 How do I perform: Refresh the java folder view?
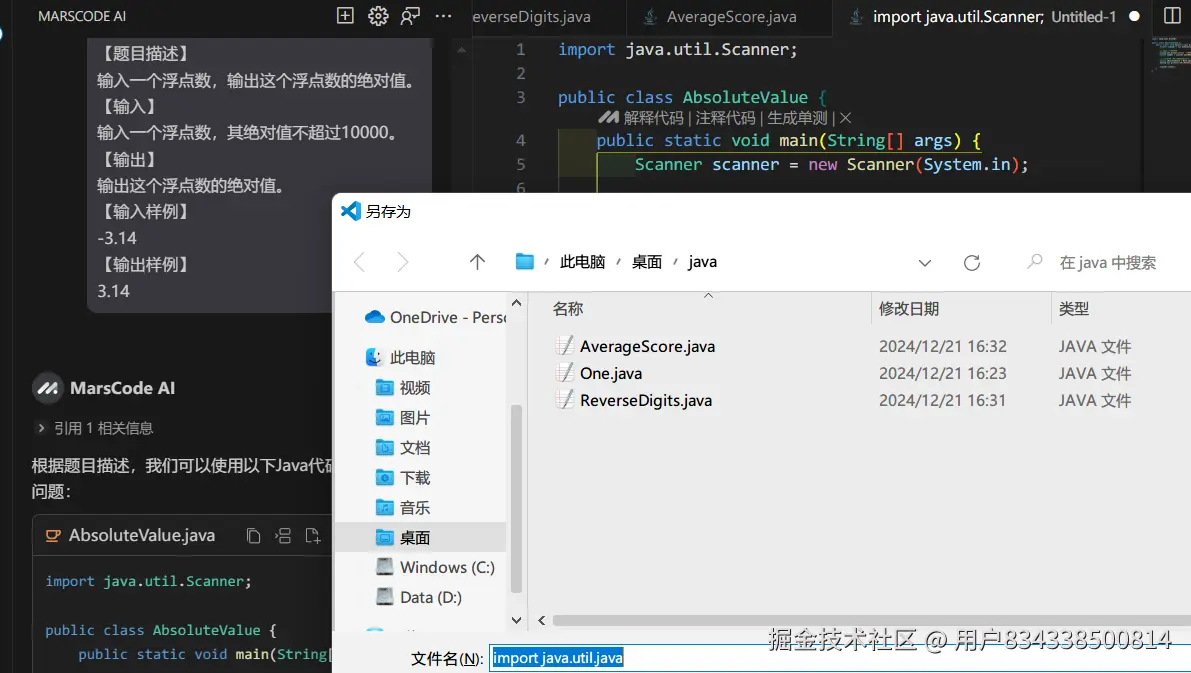point(971,262)
